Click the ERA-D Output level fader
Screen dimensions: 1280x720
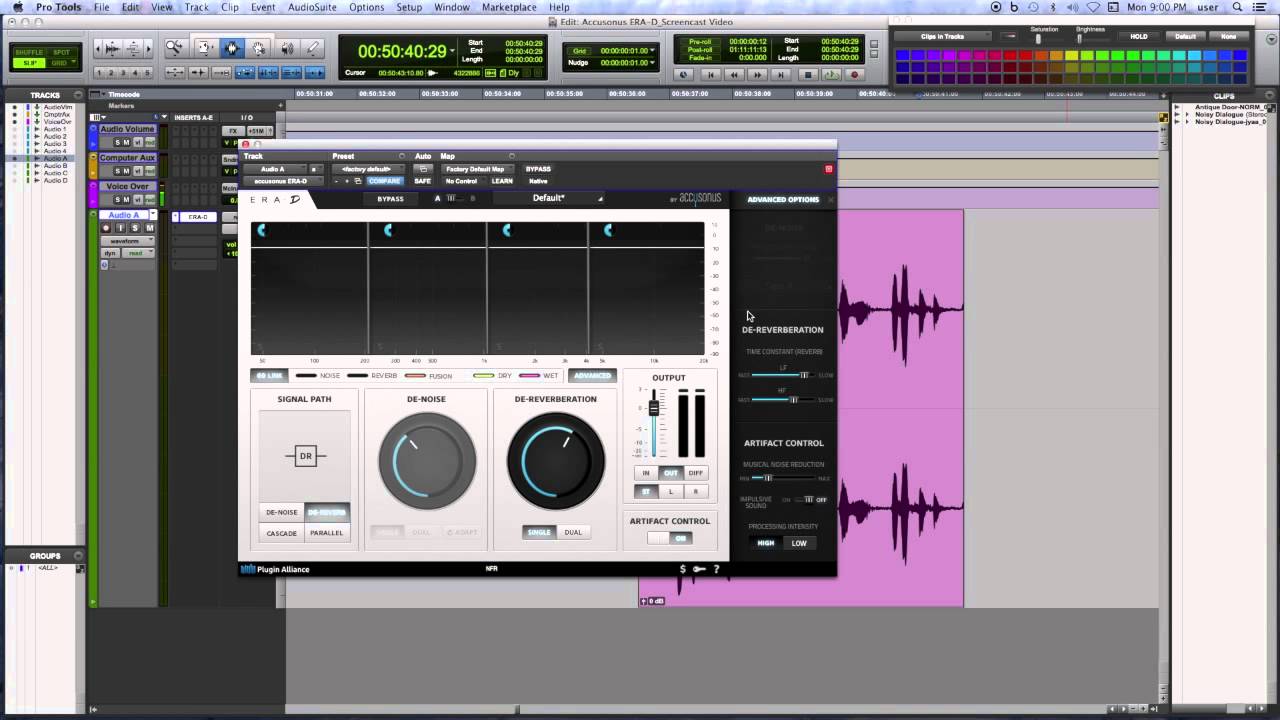655,408
